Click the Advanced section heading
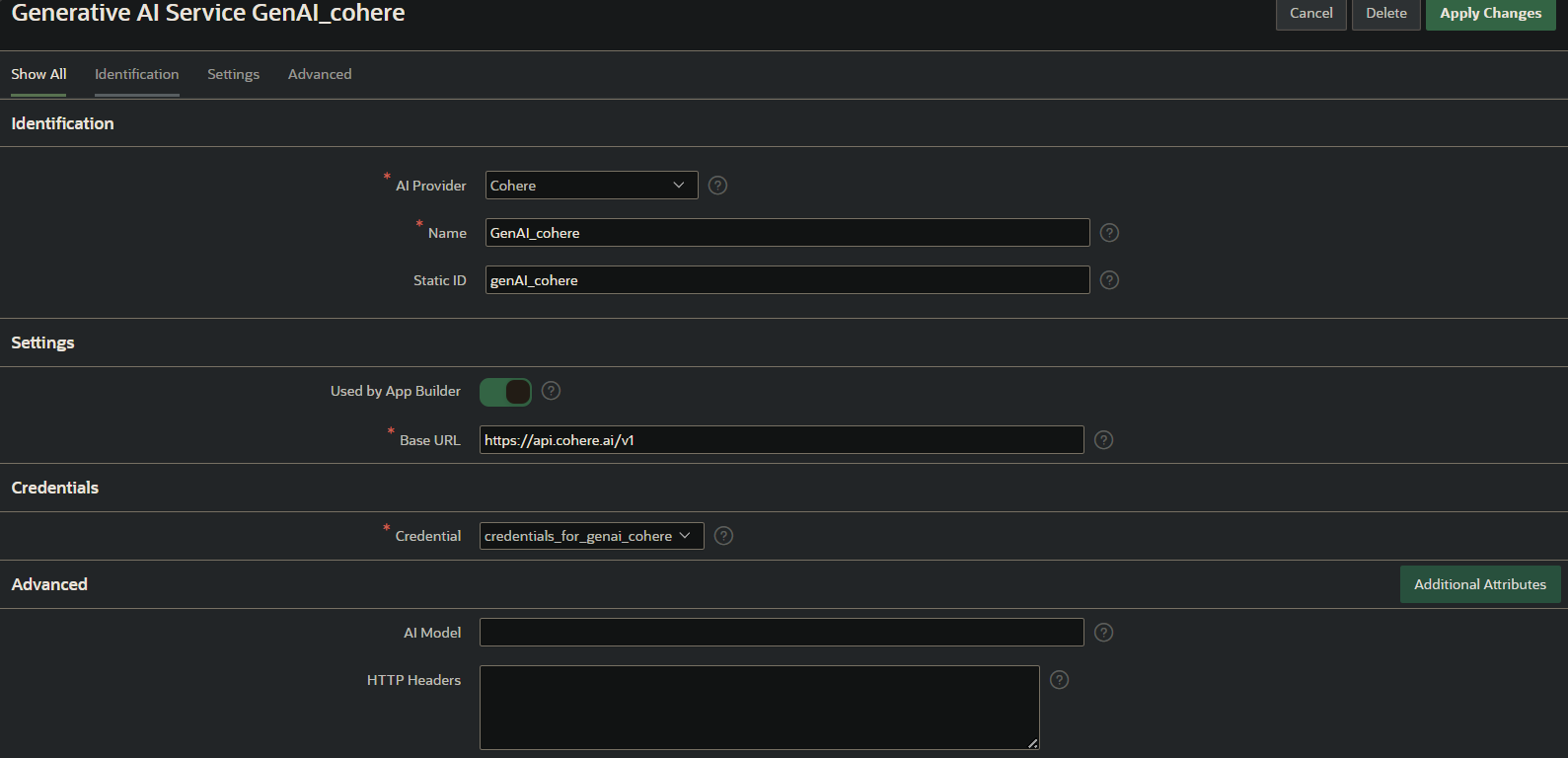The image size is (1568, 758). pyautogui.click(x=49, y=584)
